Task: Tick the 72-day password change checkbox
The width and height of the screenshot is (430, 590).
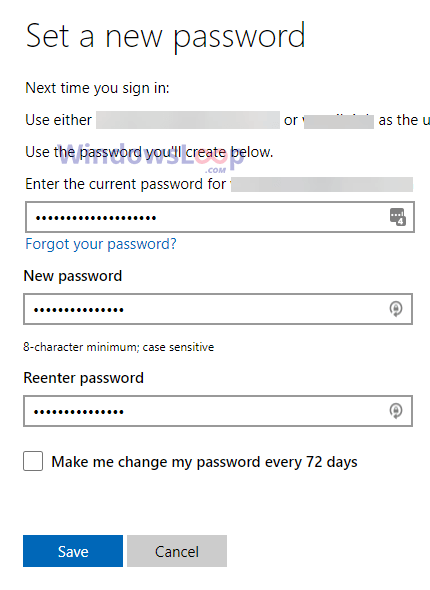Action: click(x=33, y=461)
